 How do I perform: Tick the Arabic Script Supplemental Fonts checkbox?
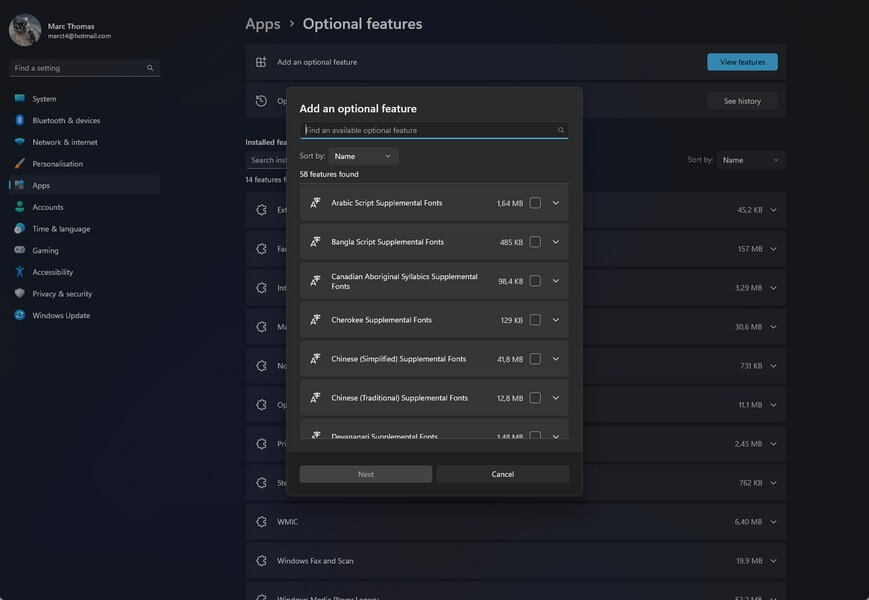[535, 203]
